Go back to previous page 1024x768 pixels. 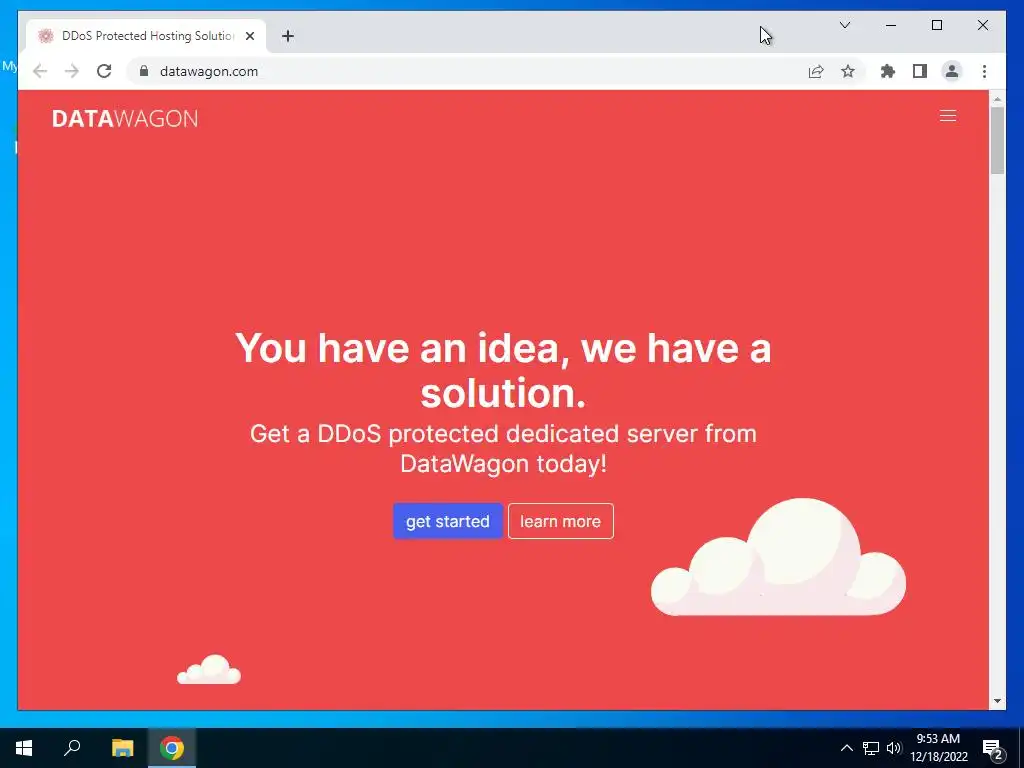tap(40, 71)
